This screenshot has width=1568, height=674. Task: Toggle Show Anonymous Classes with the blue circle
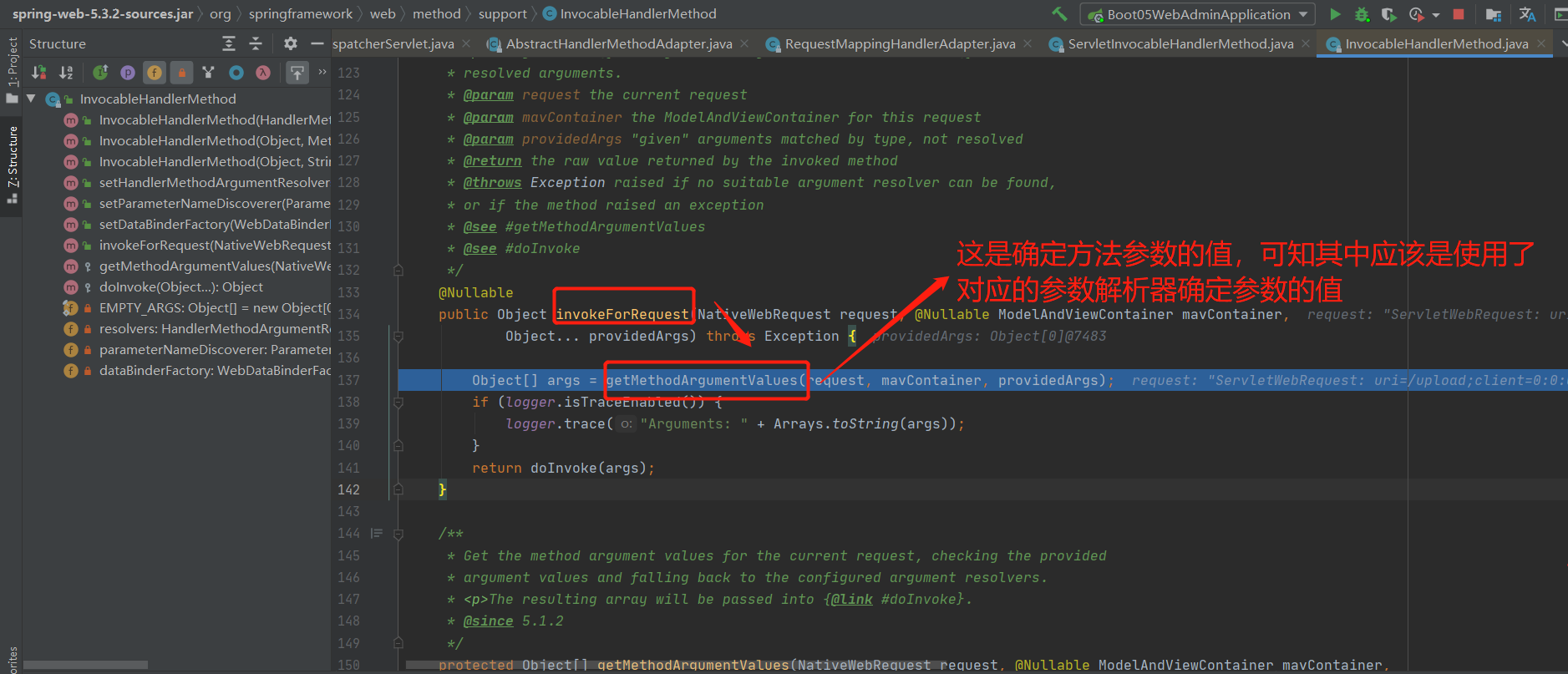tap(236, 73)
